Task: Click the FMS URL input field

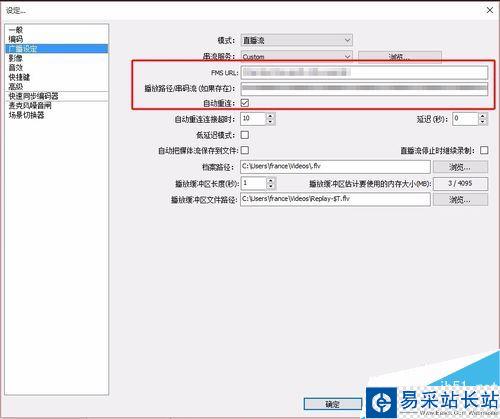Action: [x=364, y=72]
